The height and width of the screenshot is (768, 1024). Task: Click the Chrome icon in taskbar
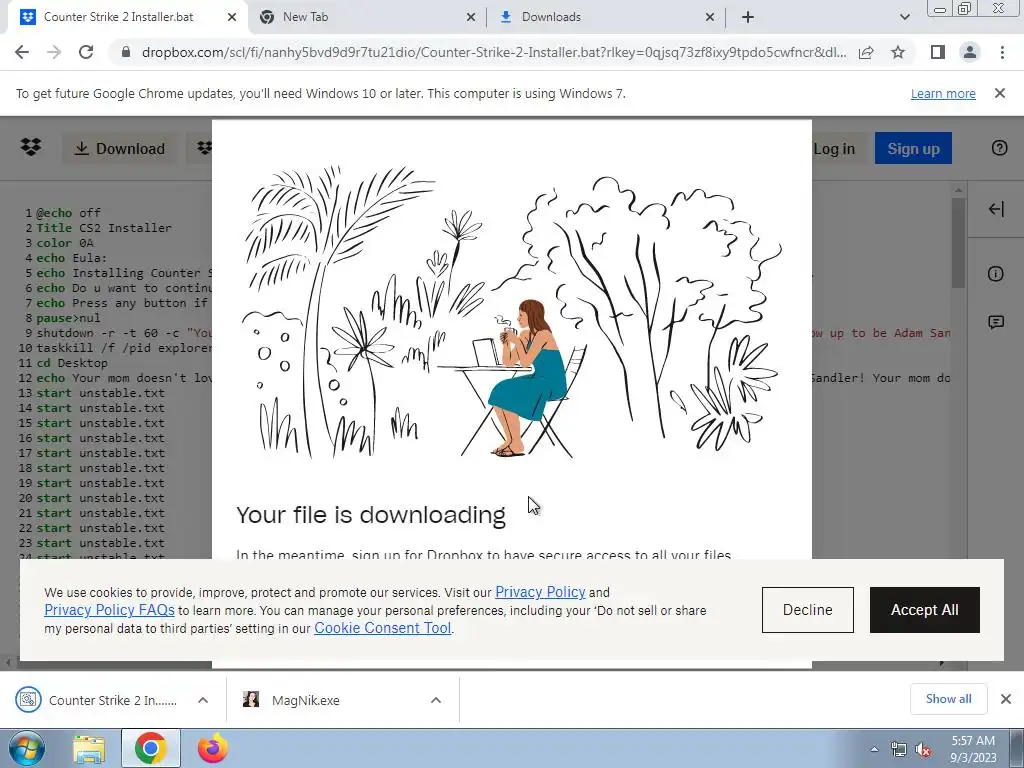[150, 748]
